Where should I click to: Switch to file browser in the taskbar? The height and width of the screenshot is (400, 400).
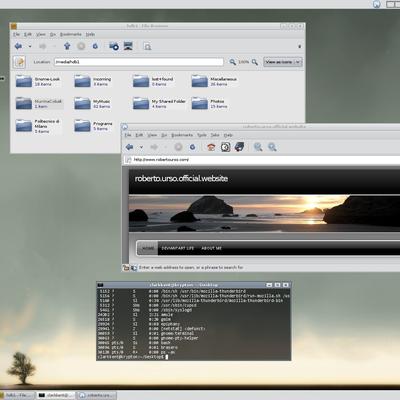pos(18,395)
